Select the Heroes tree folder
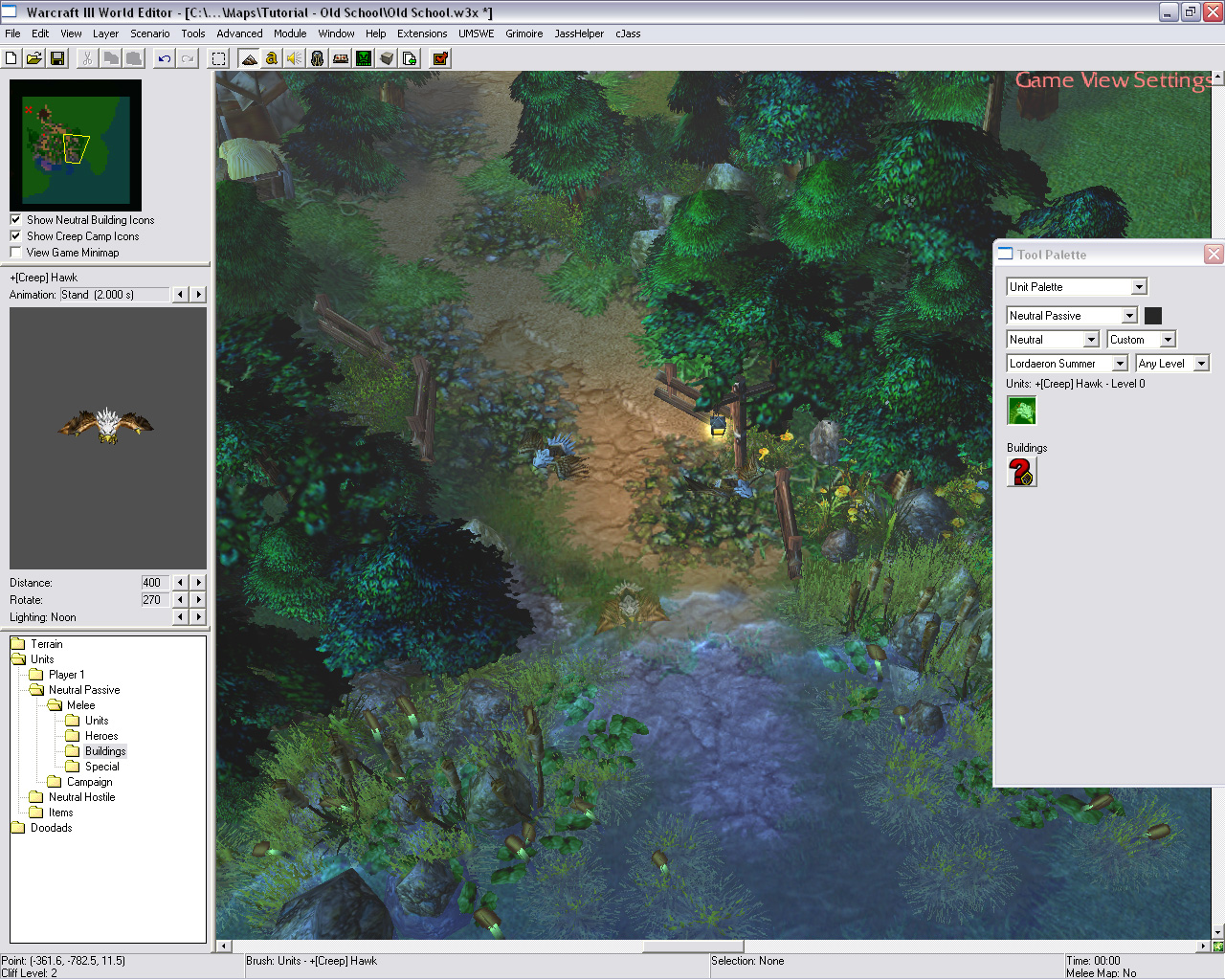The width and height of the screenshot is (1225, 980). [x=101, y=736]
